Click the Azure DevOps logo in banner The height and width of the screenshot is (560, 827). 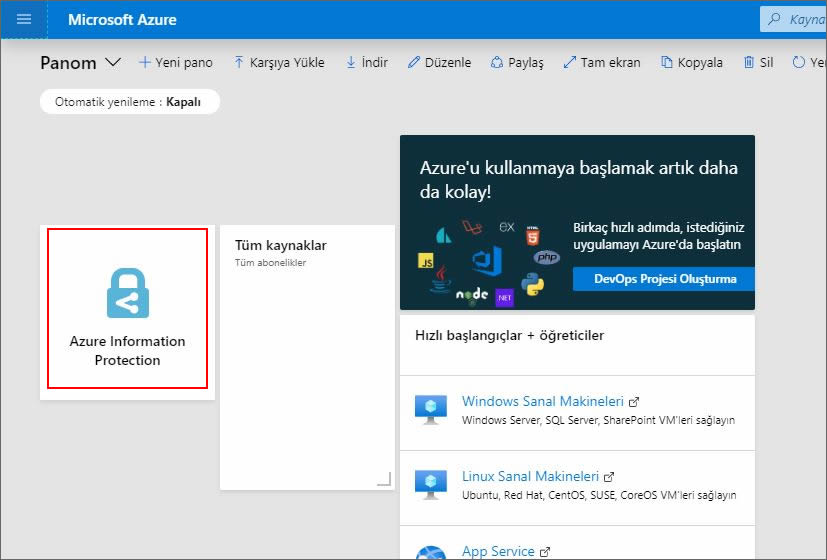pyautogui.click(x=487, y=261)
